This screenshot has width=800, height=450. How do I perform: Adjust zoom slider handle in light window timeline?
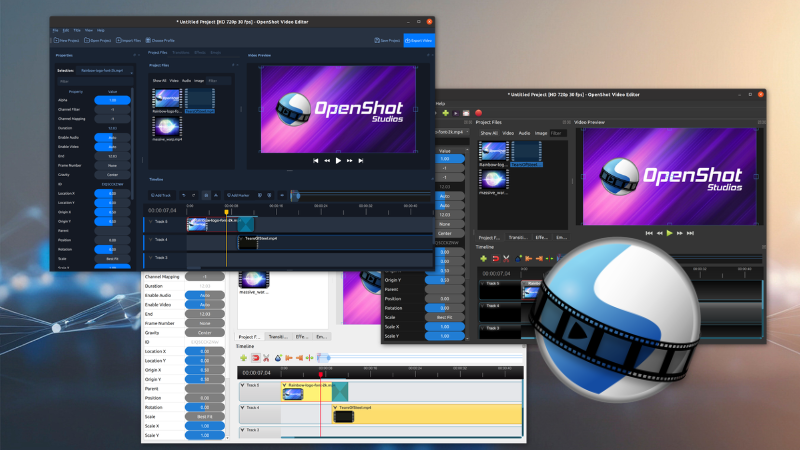329,358
